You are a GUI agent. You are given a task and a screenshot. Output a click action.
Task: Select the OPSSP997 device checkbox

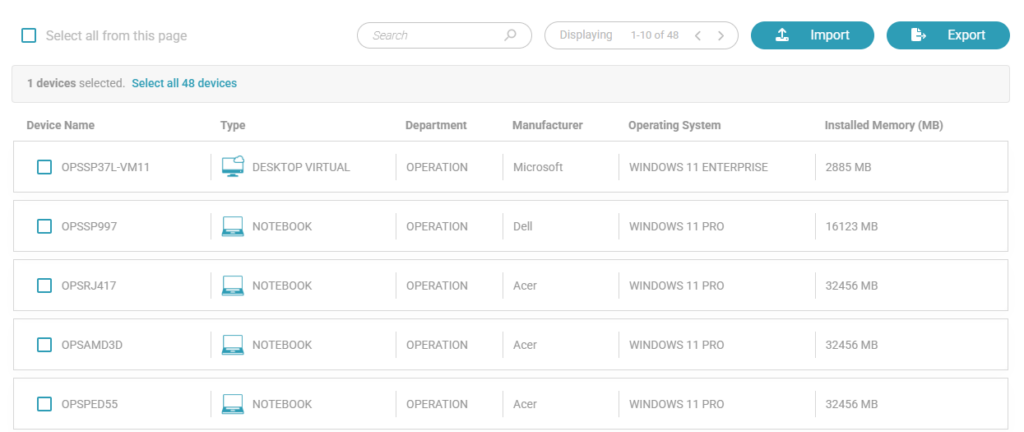coord(44,227)
